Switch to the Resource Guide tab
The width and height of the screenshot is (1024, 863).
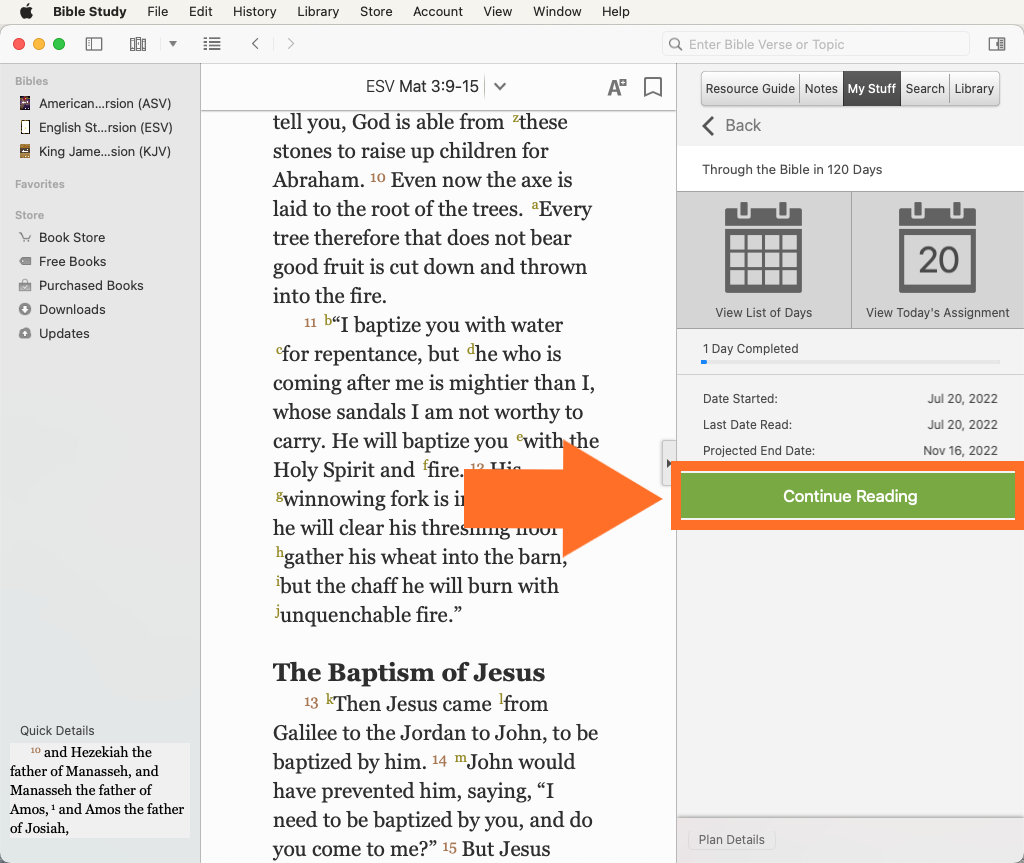(750, 88)
